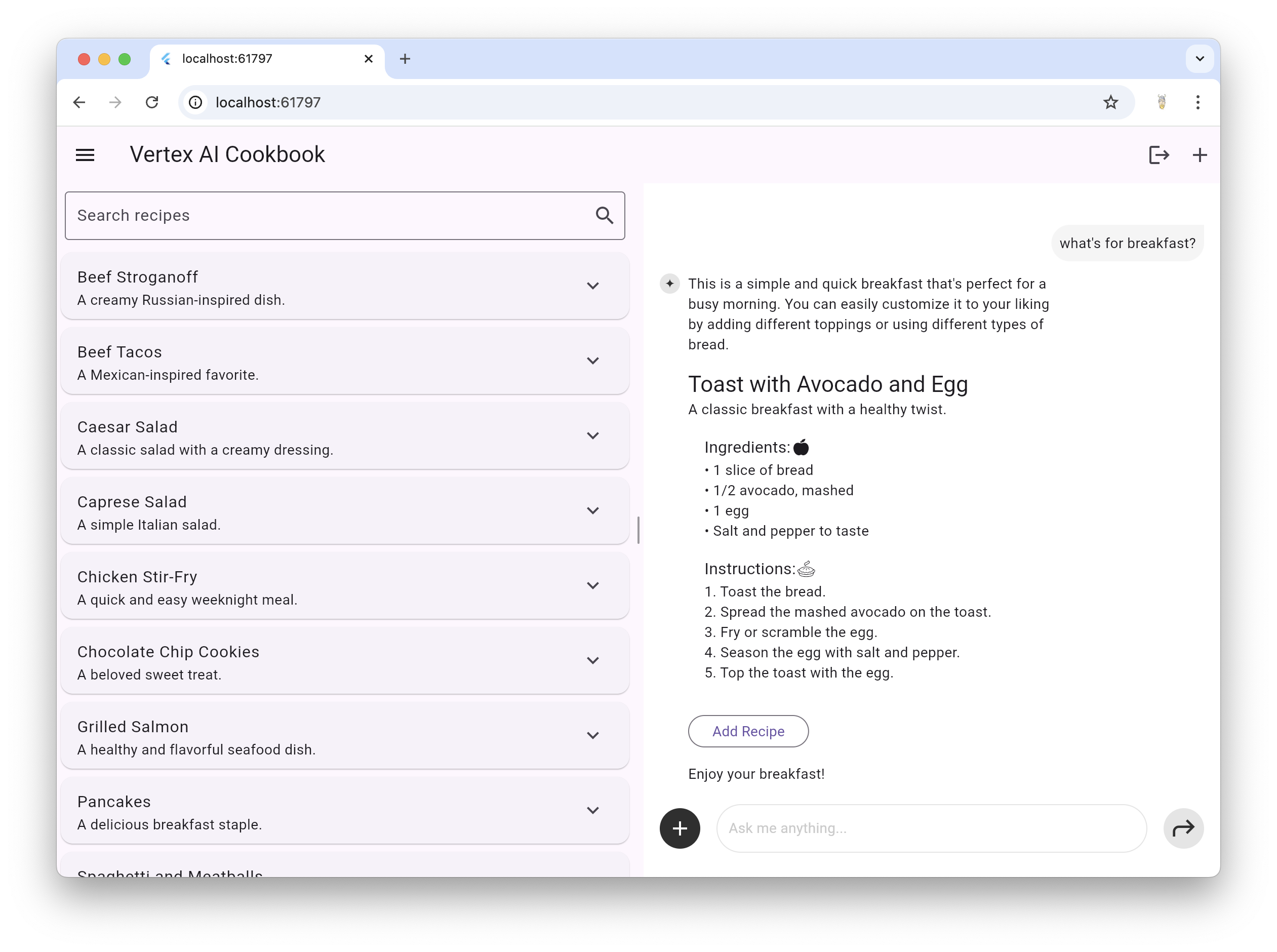Image resolution: width=1277 pixels, height=952 pixels.
Task: Click the search magnifier icon
Action: click(x=604, y=216)
